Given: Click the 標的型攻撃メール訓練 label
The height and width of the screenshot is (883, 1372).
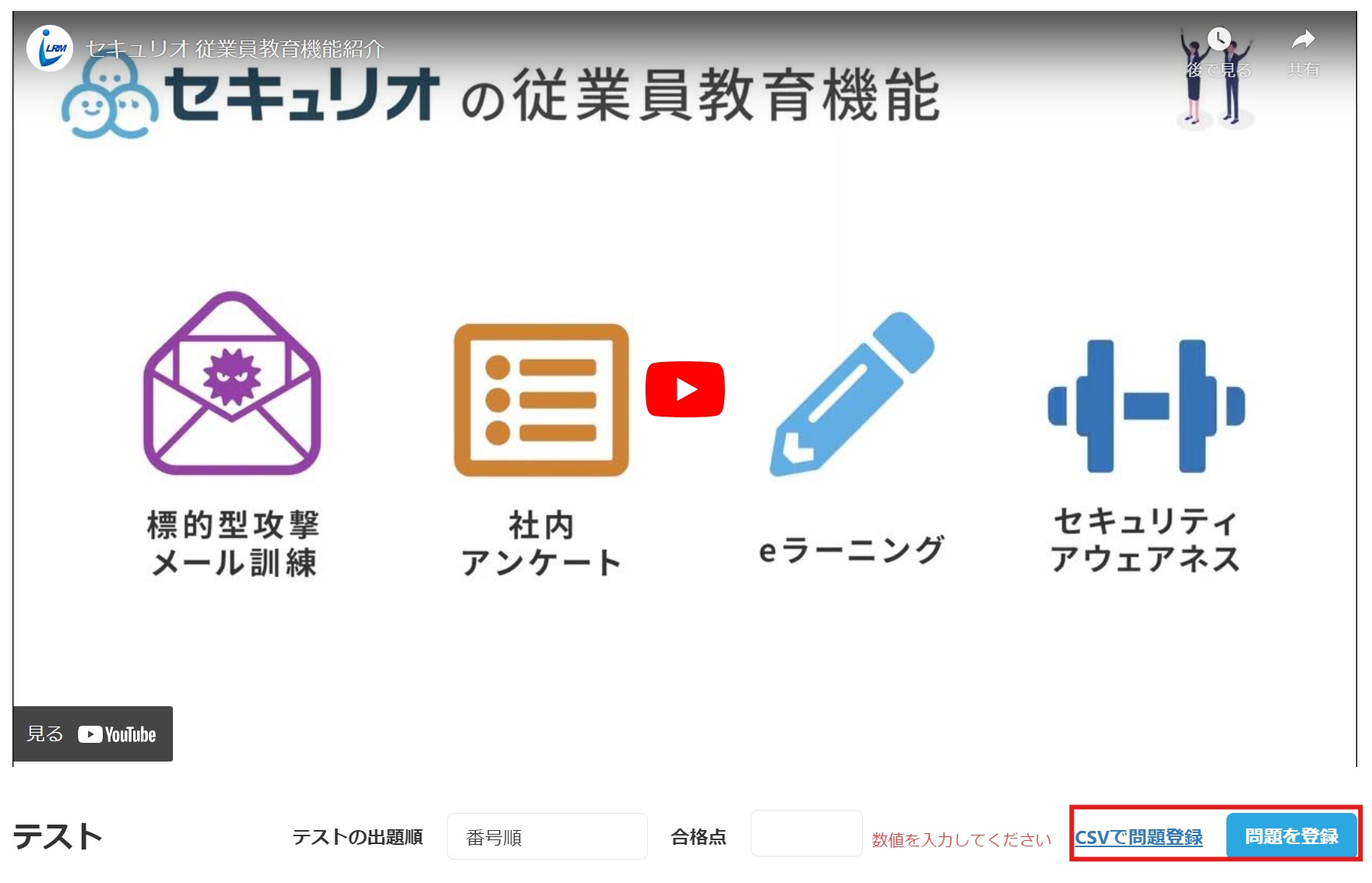Looking at the screenshot, I should pos(234,544).
